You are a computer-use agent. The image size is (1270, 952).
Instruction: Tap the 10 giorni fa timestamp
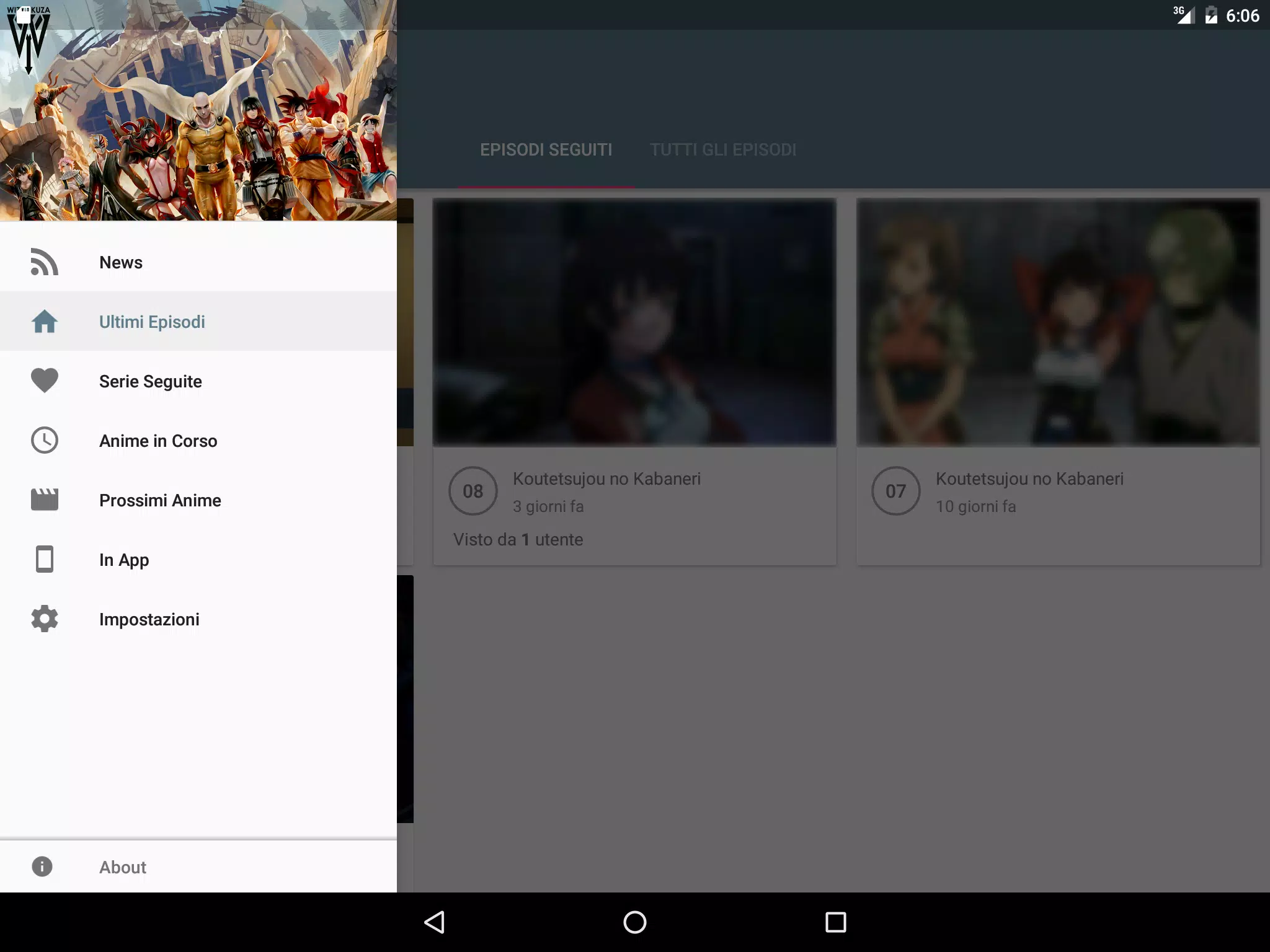click(975, 506)
